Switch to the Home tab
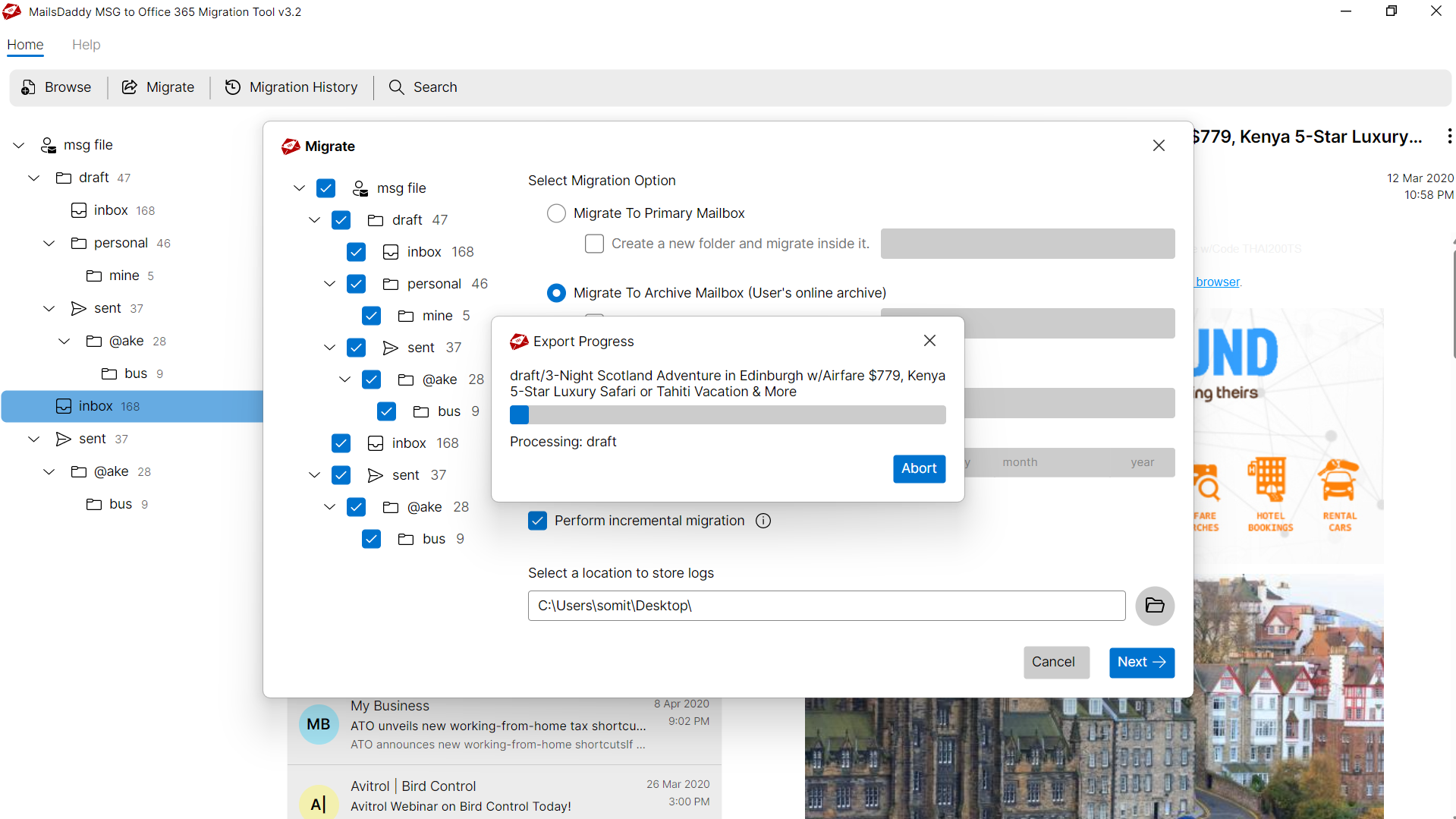The image size is (1456, 819). [x=25, y=45]
